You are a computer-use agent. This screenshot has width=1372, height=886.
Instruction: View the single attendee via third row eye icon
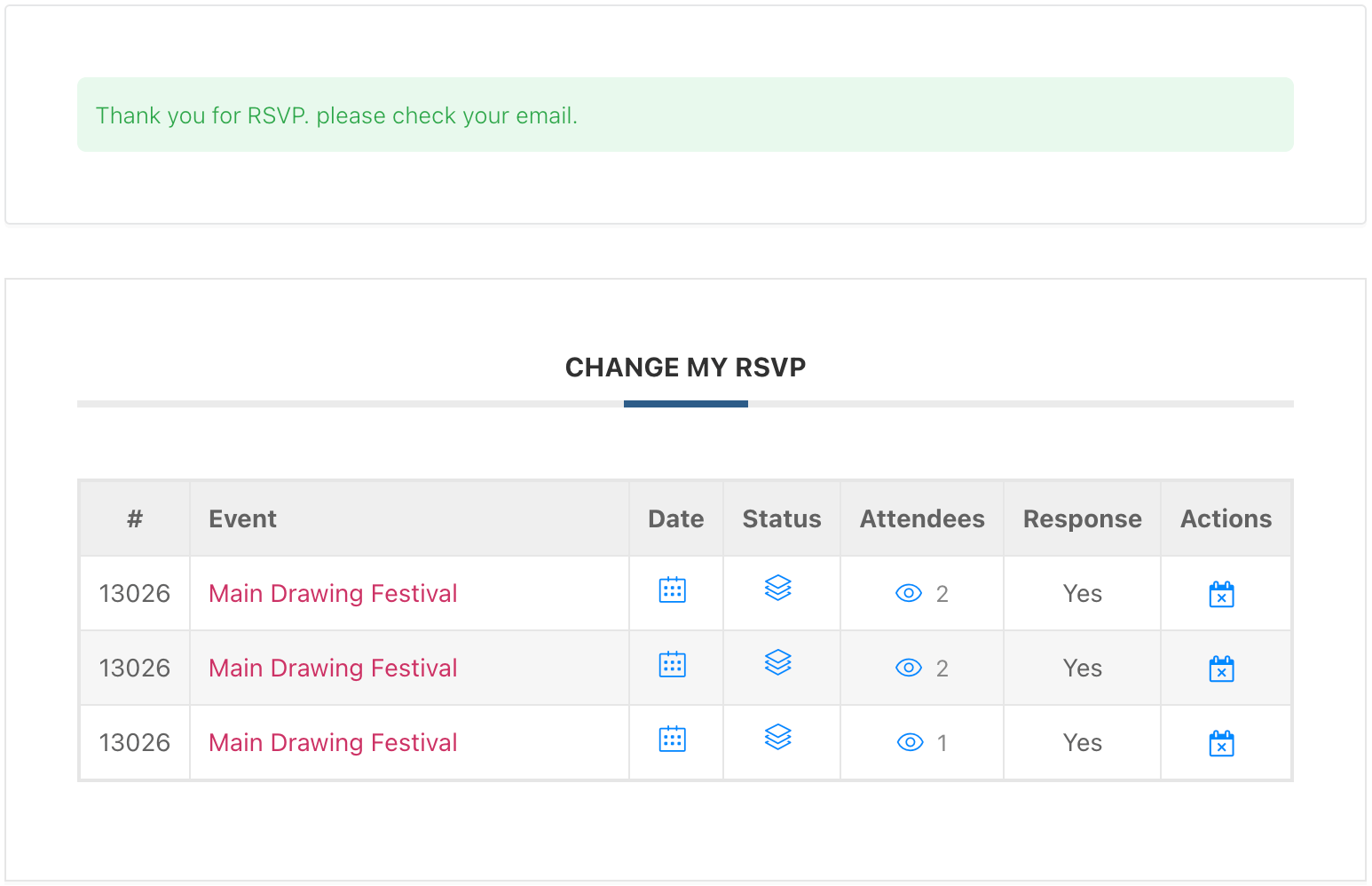click(x=910, y=742)
